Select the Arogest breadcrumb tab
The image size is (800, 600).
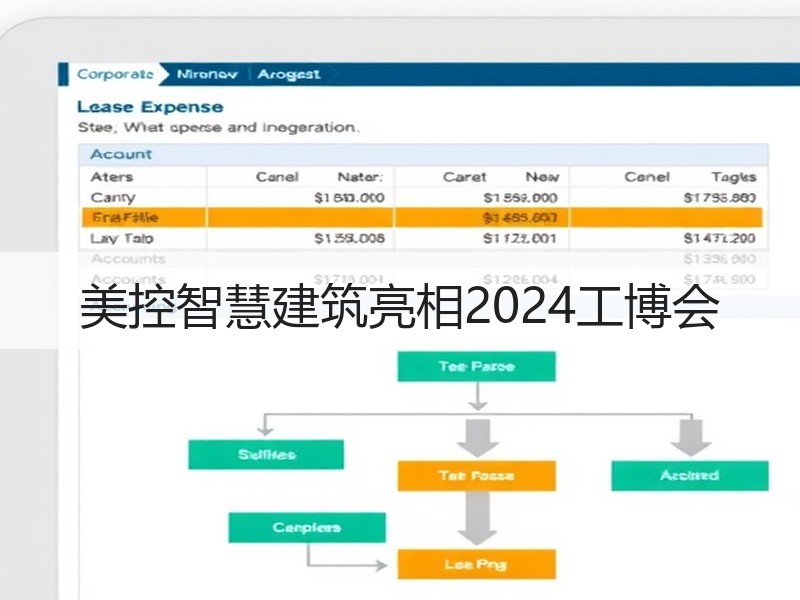point(289,74)
